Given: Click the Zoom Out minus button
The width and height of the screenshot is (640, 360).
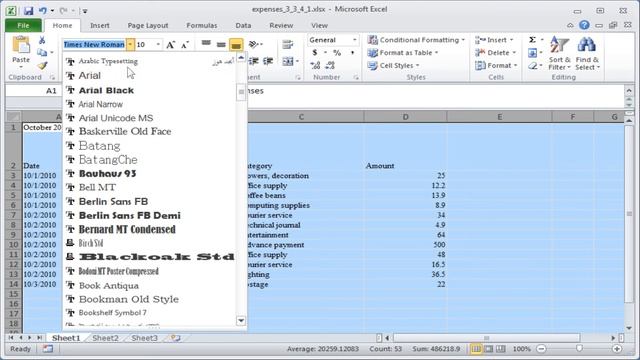Looking at the screenshot, I should click(x=541, y=349).
